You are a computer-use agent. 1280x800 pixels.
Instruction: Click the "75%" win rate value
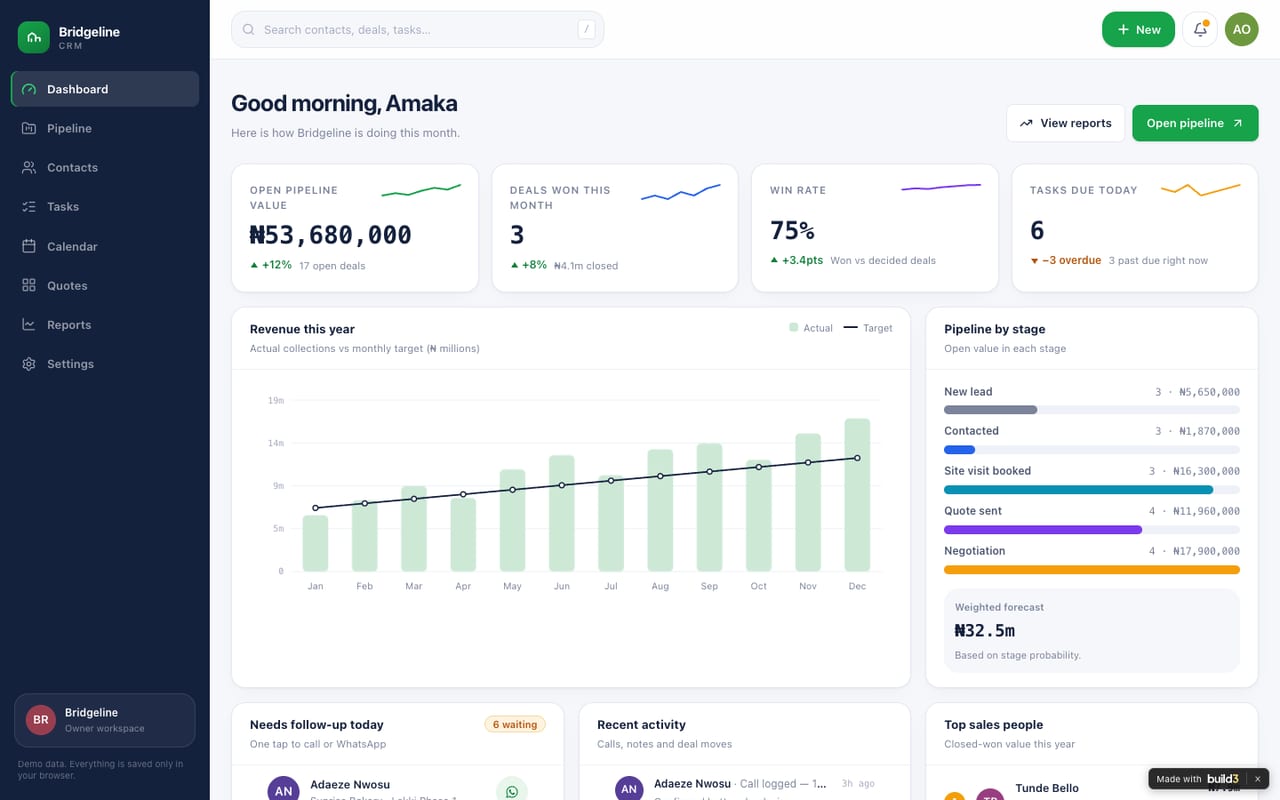click(792, 231)
